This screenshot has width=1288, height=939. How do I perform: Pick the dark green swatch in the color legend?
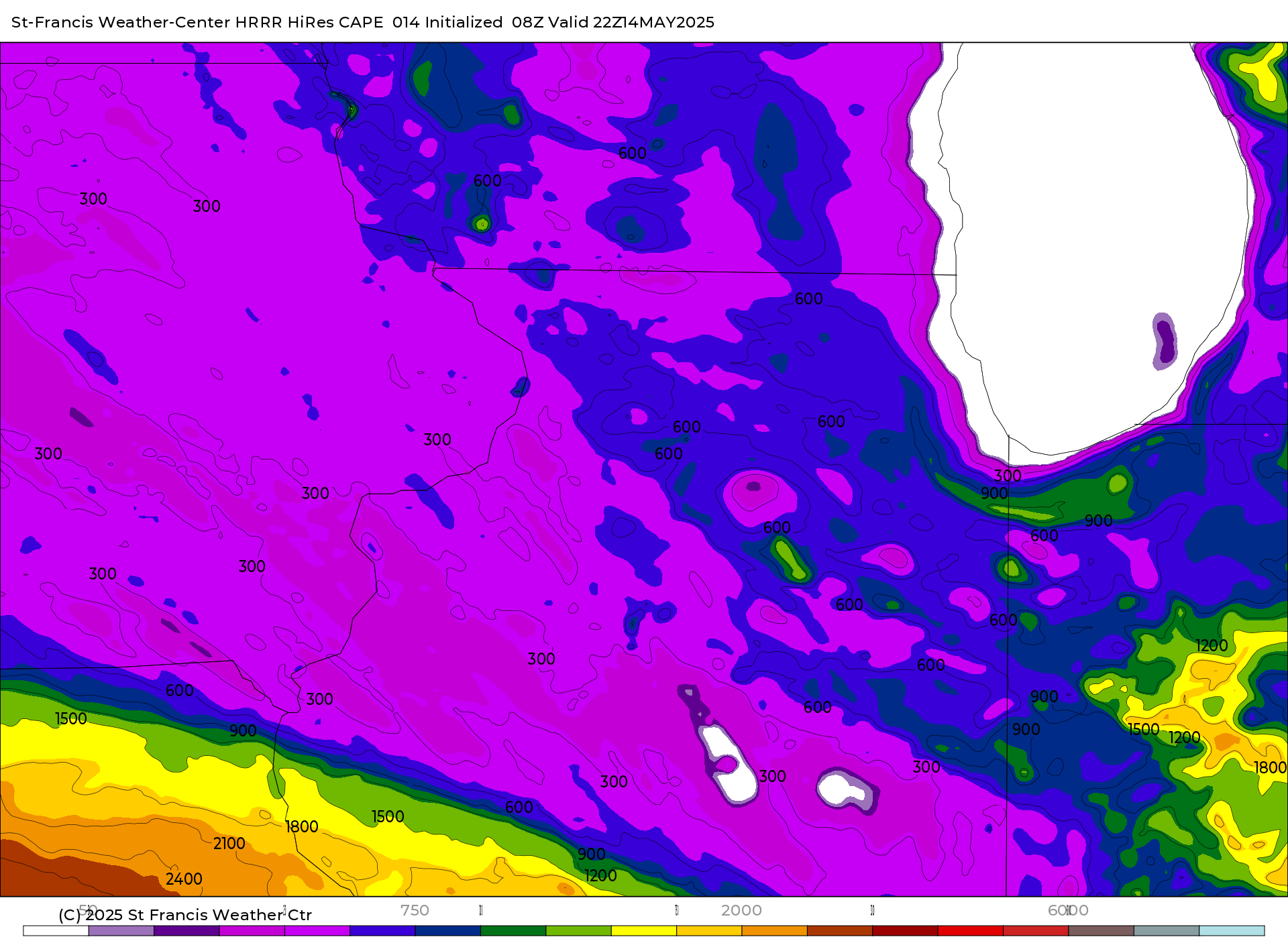coord(513,931)
